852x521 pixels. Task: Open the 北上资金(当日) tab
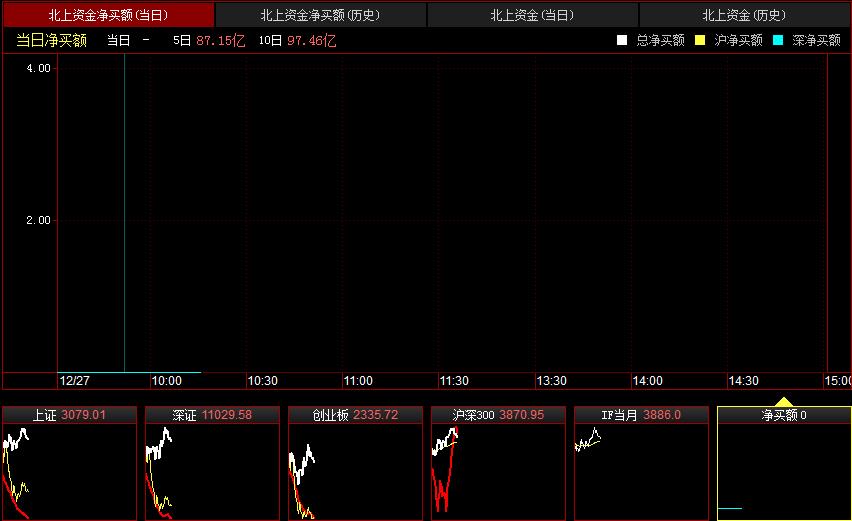tap(532, 15)
